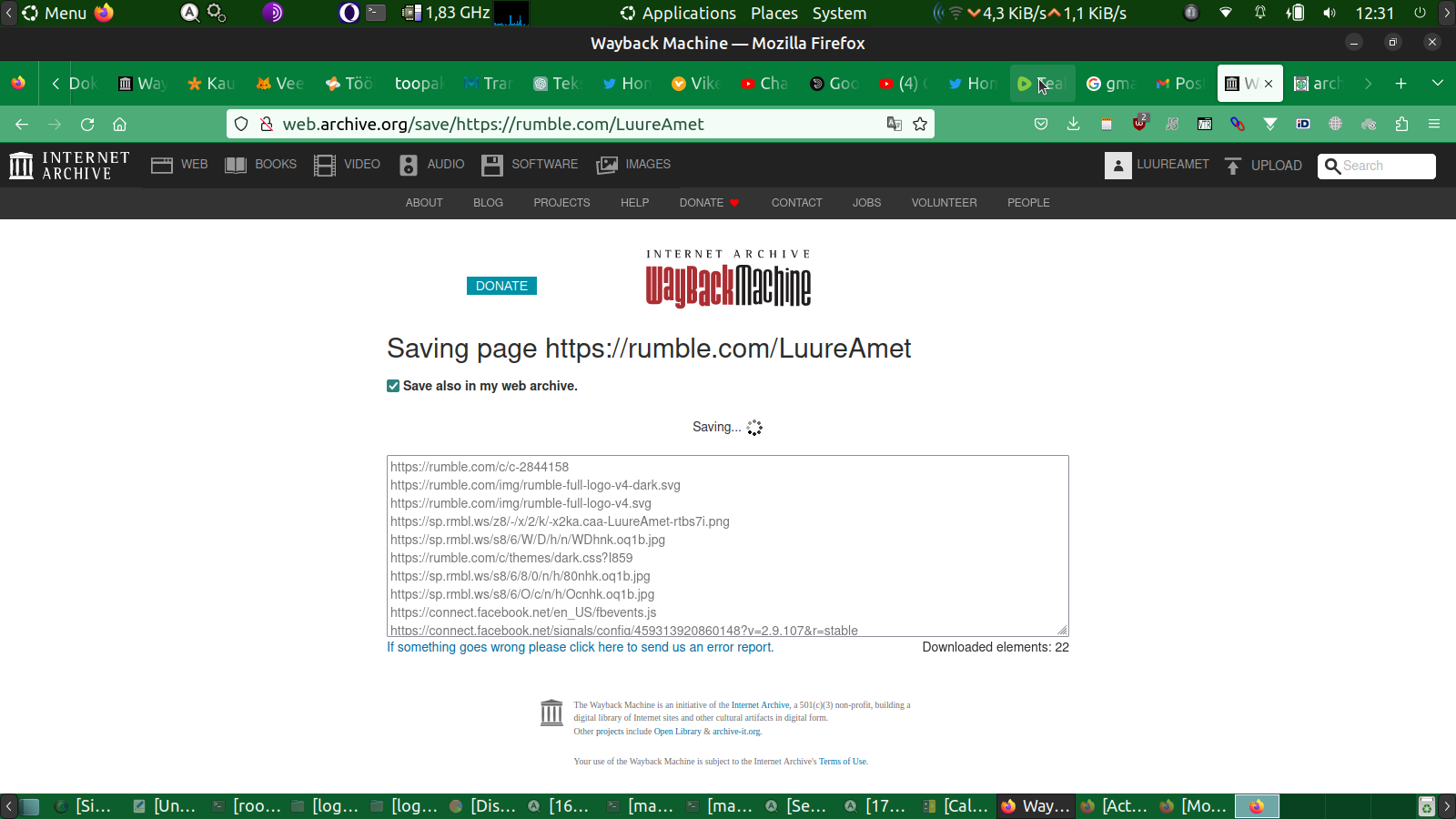This screenshot has width=1456, height=819.
Task: Click the Wayback Machine logo
Action: point(728,278)
